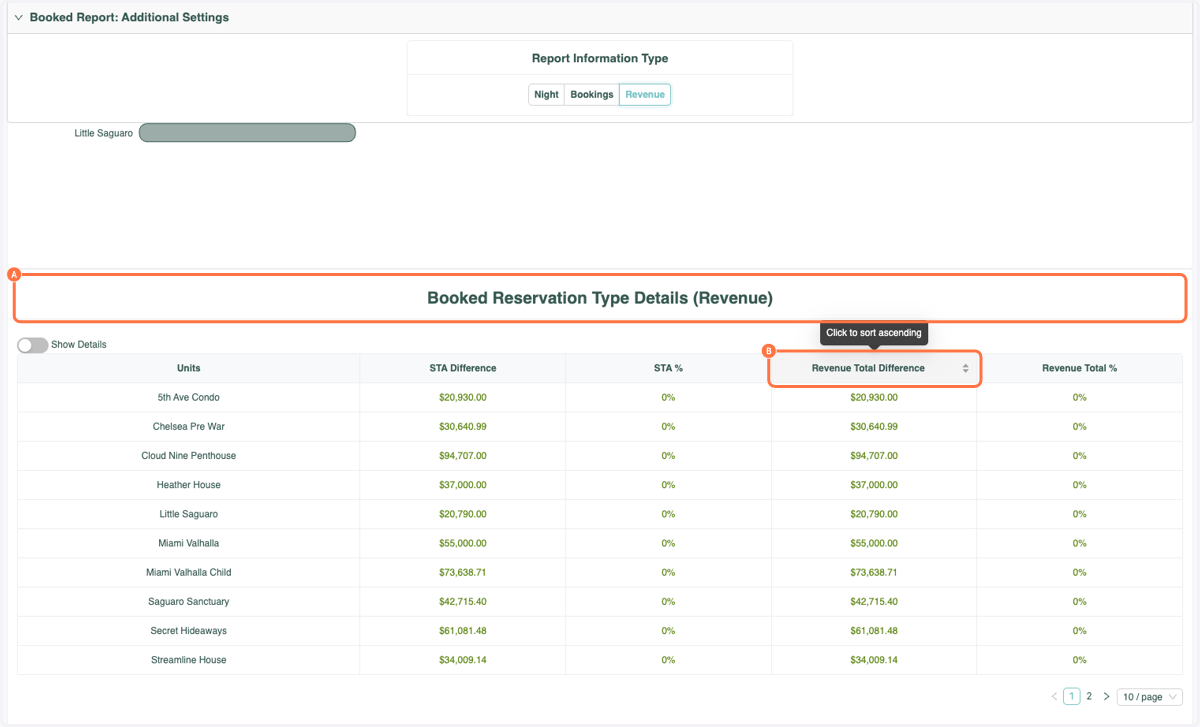This screenshot has width=1200, height=727.
Task: Go to previous page arrow
Action: pyautogui.click(x=1054, y=697)
